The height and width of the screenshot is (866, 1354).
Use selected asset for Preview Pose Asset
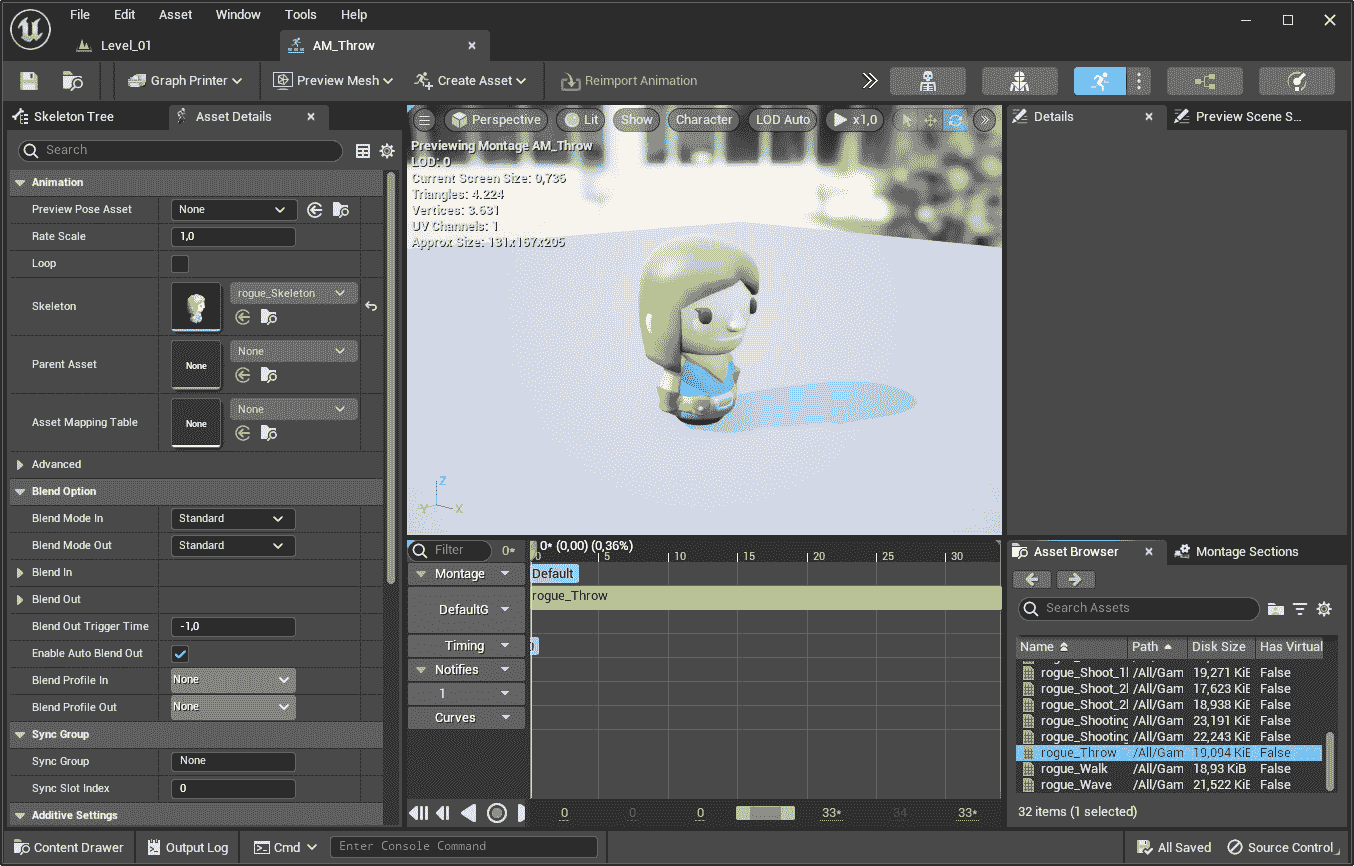tap(315, 210)
